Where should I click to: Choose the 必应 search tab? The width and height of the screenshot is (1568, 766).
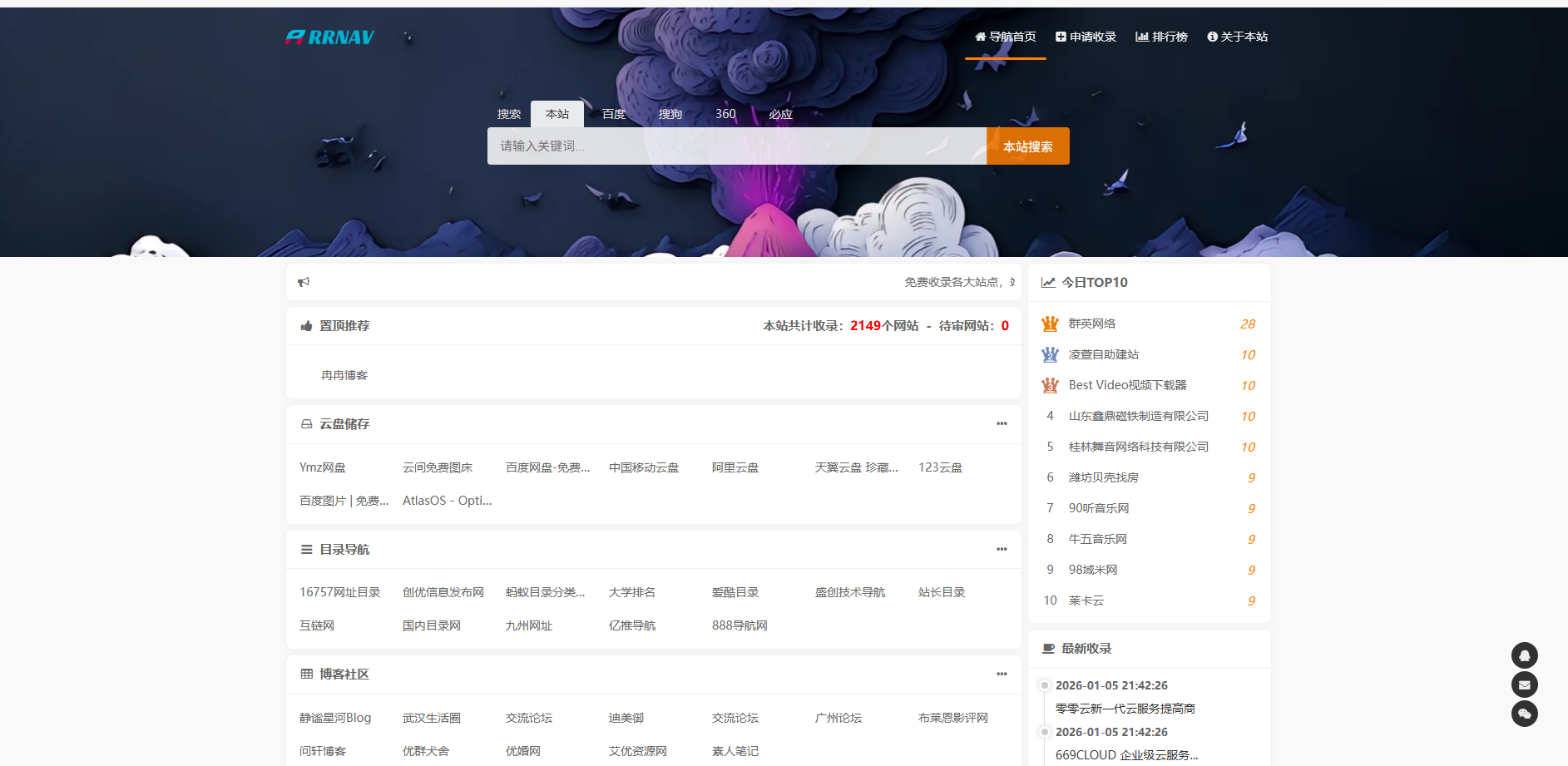[x=780, y=114]
